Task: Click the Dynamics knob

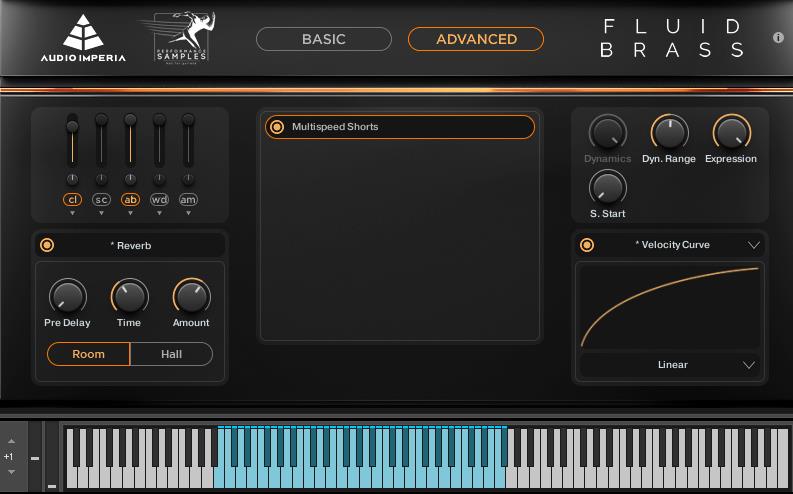Action: click(x=608, y=133)
